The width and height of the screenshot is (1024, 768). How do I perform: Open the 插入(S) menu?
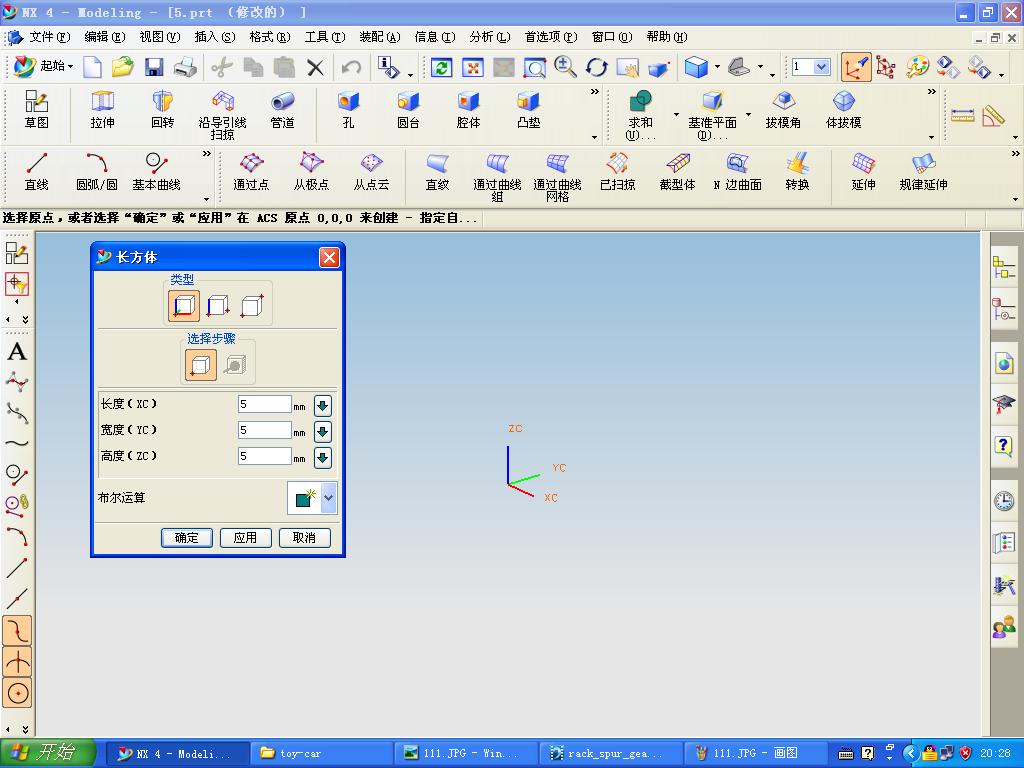pos(215,37)
